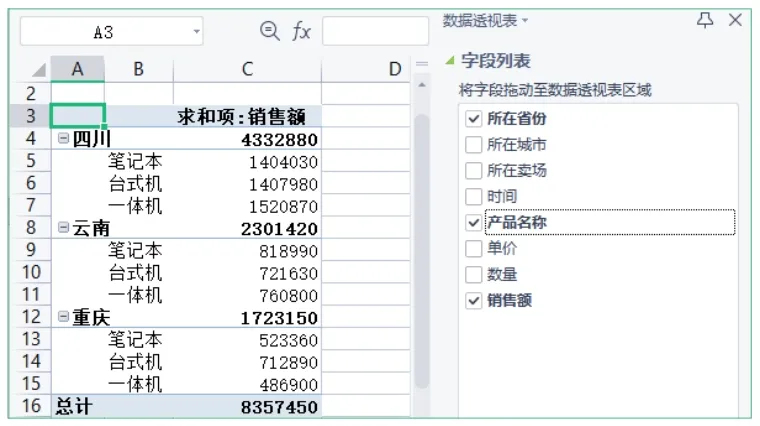760x426 pixels.
Task: Close the 数据透视表 pane
Action: [x=735, y=20]
